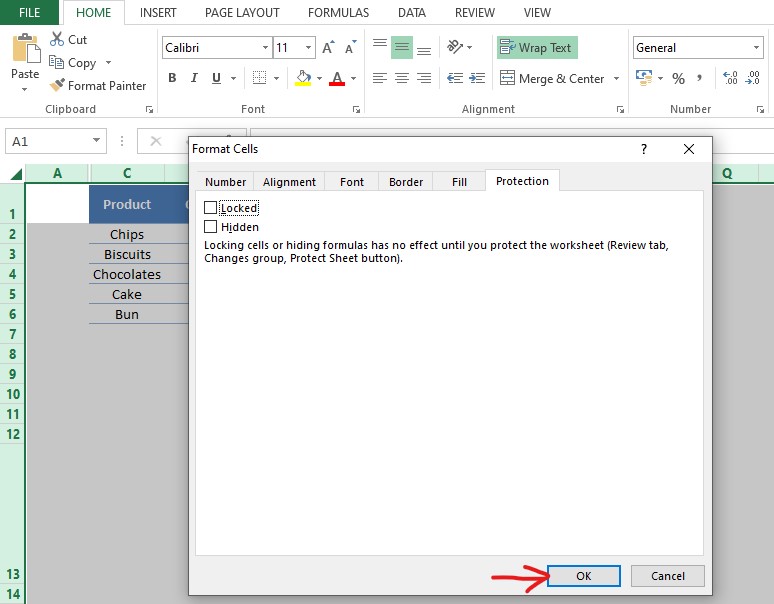Open Font tab in Format Cells
This screenshot has width=774, height=604.
click(x=351, y=182)
